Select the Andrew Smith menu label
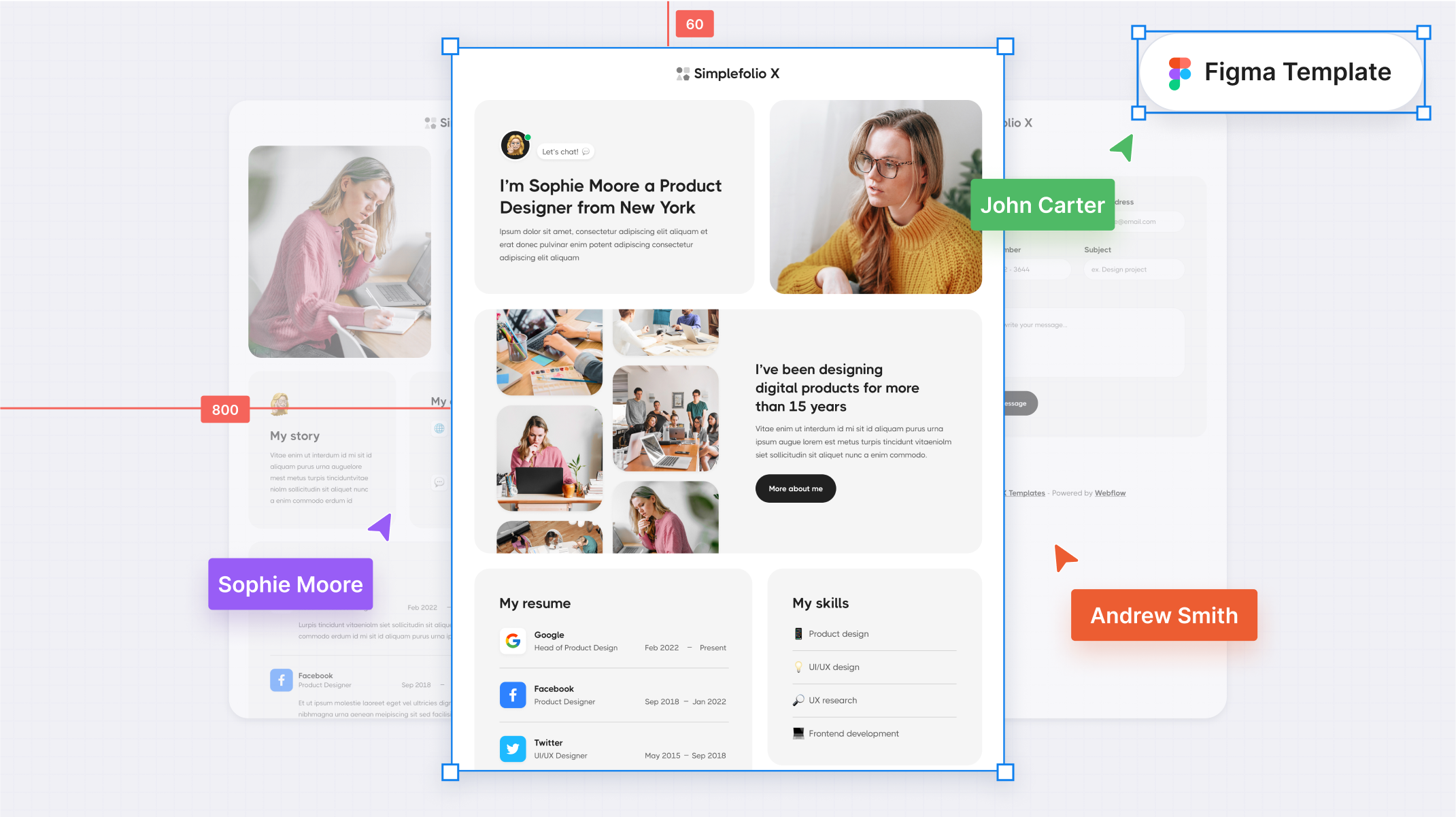Viewport: 1456px width, 817px height. click(1164, 615)
